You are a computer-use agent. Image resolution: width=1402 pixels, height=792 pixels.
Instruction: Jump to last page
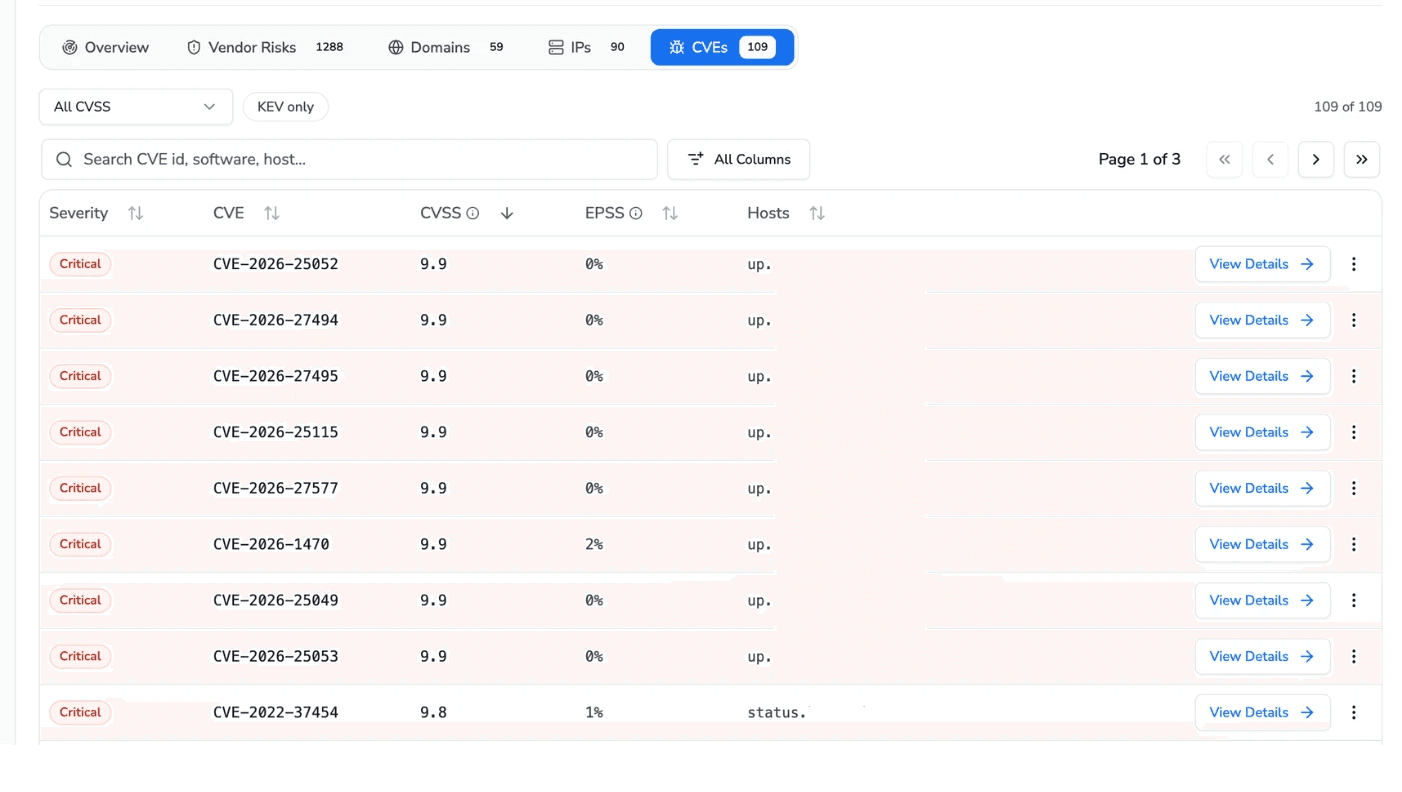tap(1362, 159)
